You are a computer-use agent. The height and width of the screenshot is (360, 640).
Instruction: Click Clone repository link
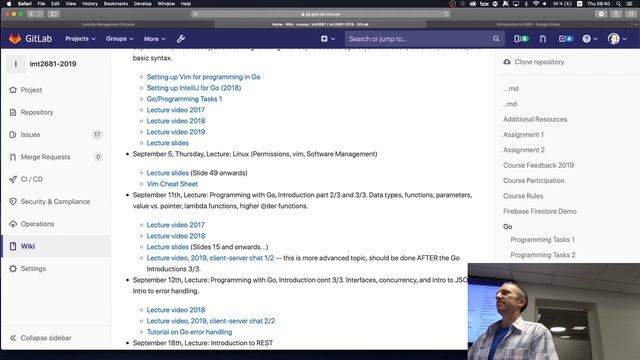(x=539, y=62)
